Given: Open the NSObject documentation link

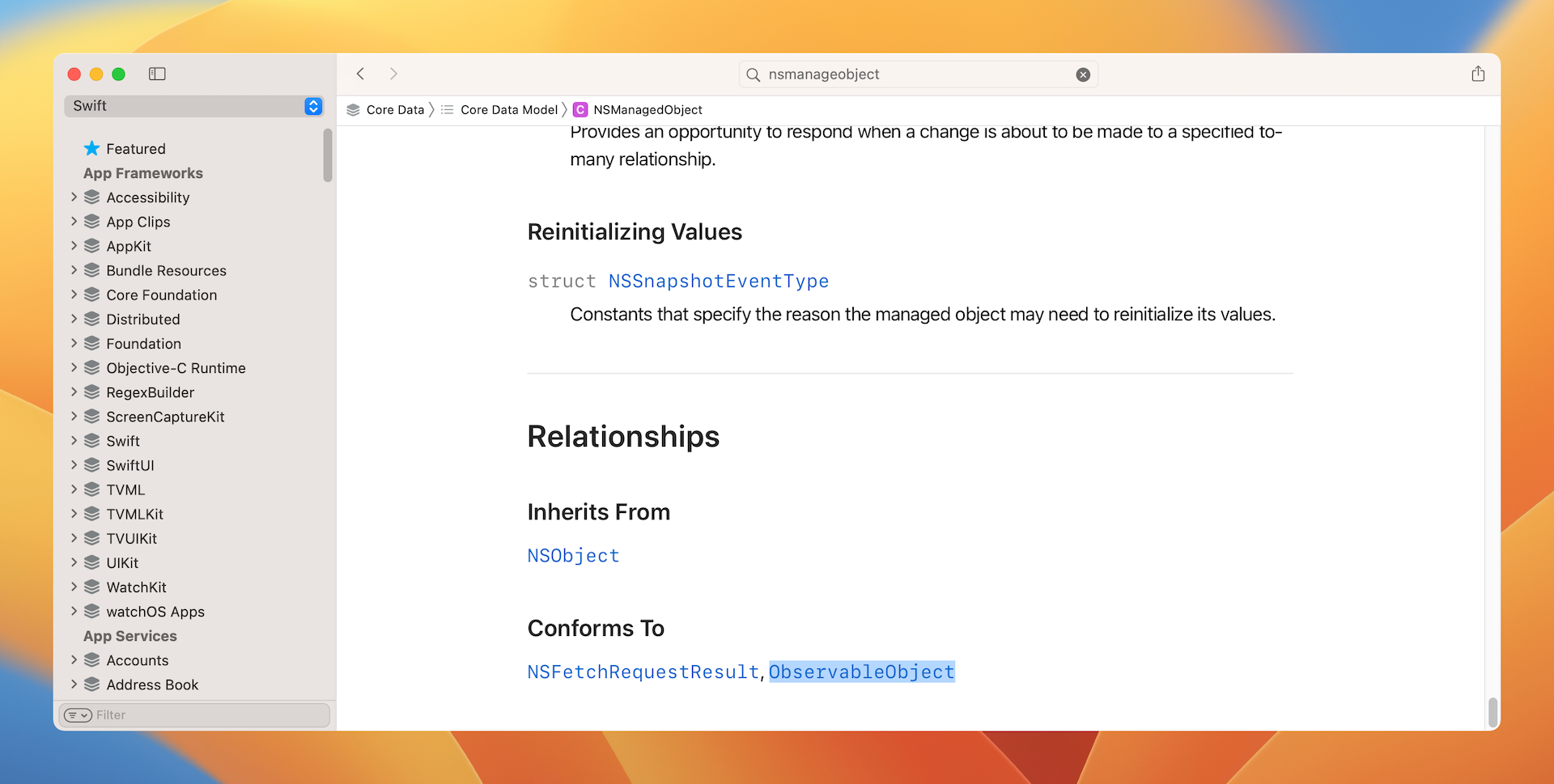Looking at the screenshot, I should pos(573,555).
